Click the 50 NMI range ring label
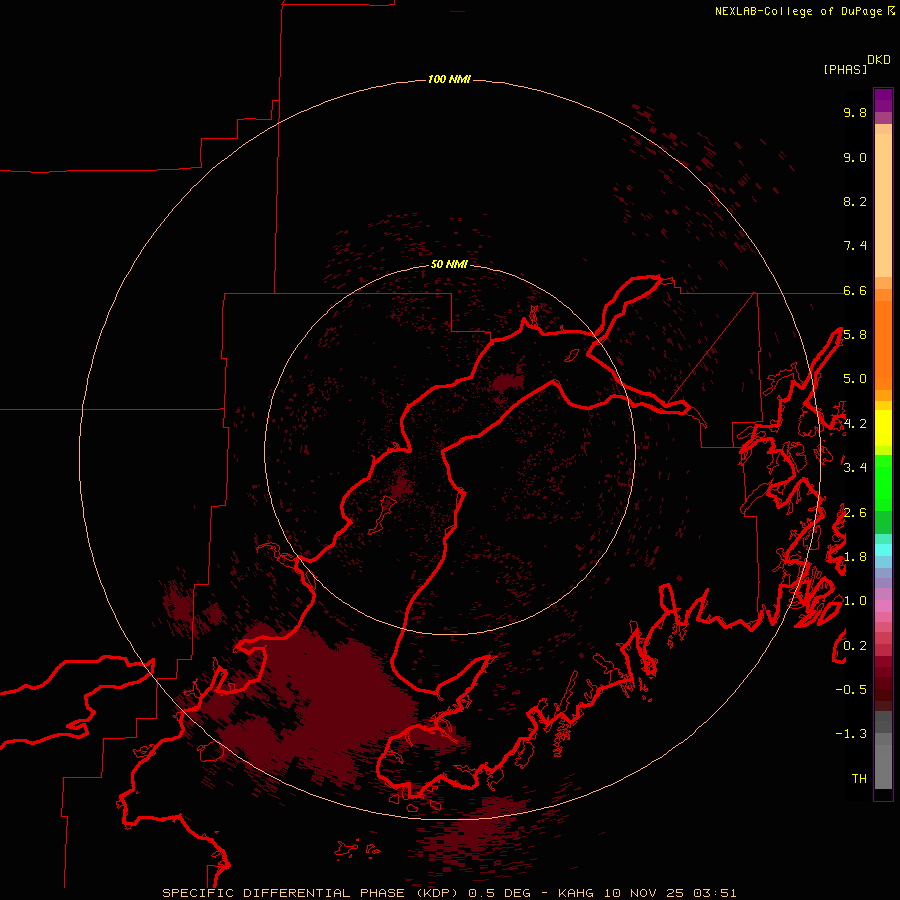 (x=449, y=264)
